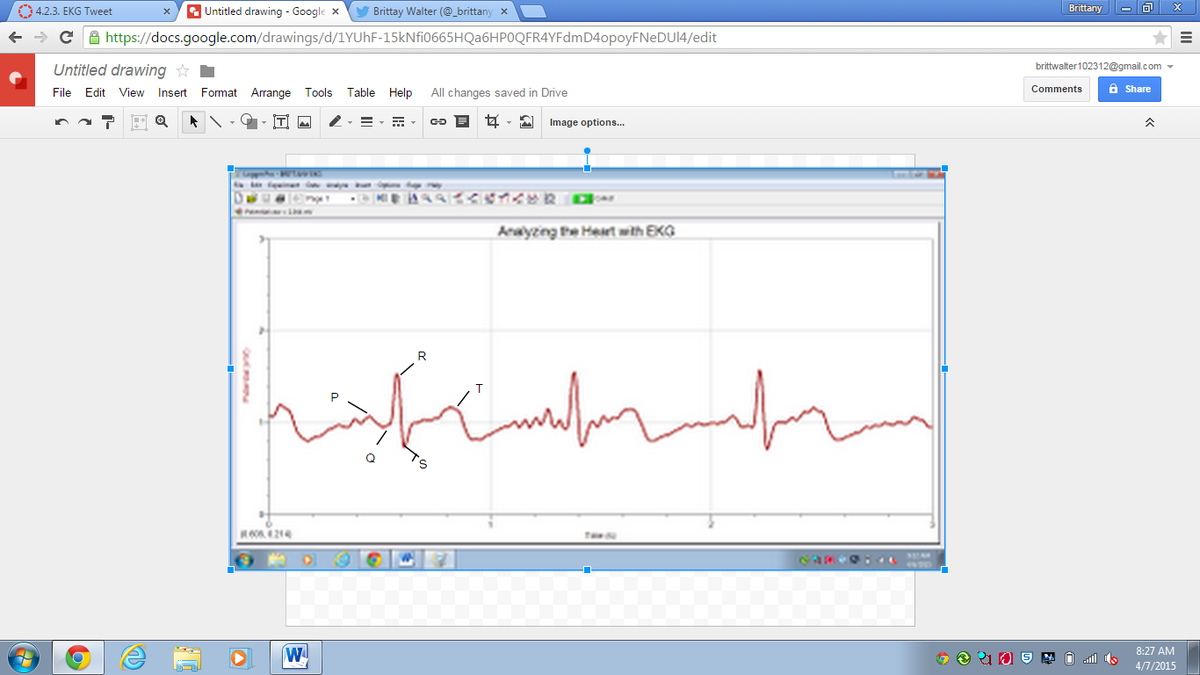
Task: Click the Insert comment icon
Action: [462, 122]
